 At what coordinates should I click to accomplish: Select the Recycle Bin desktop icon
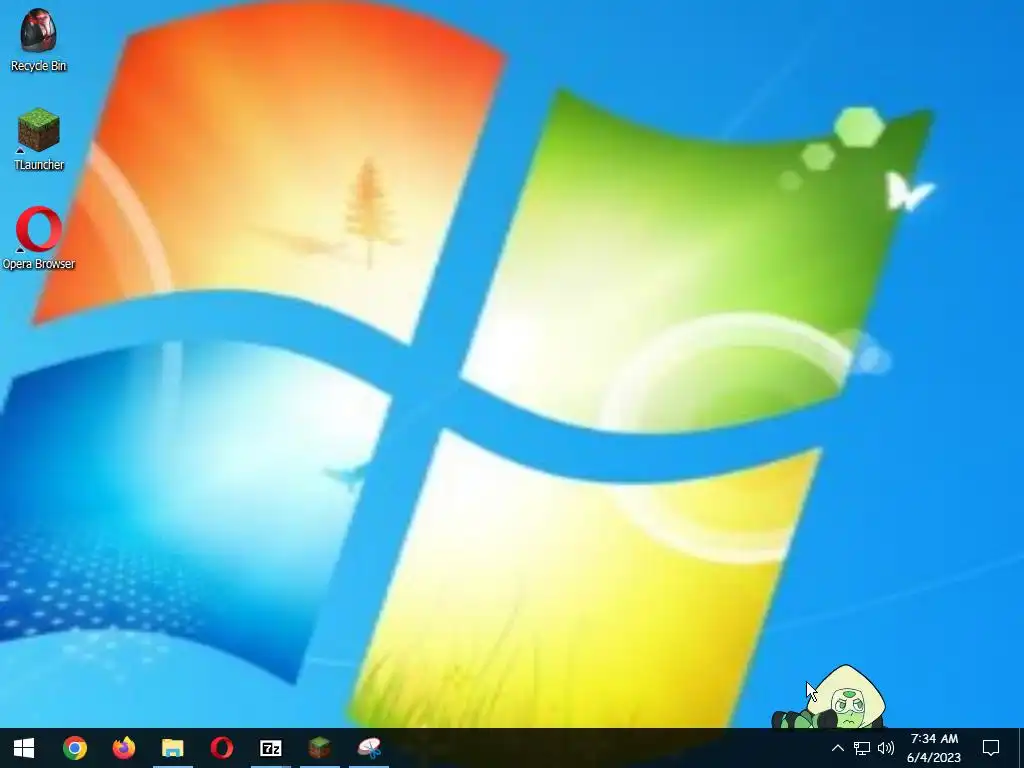coord(39,39)
